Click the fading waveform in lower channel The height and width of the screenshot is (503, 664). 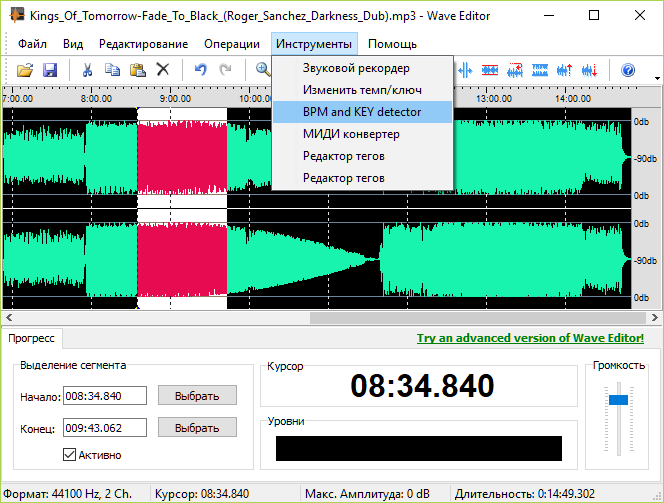point(303,259)
